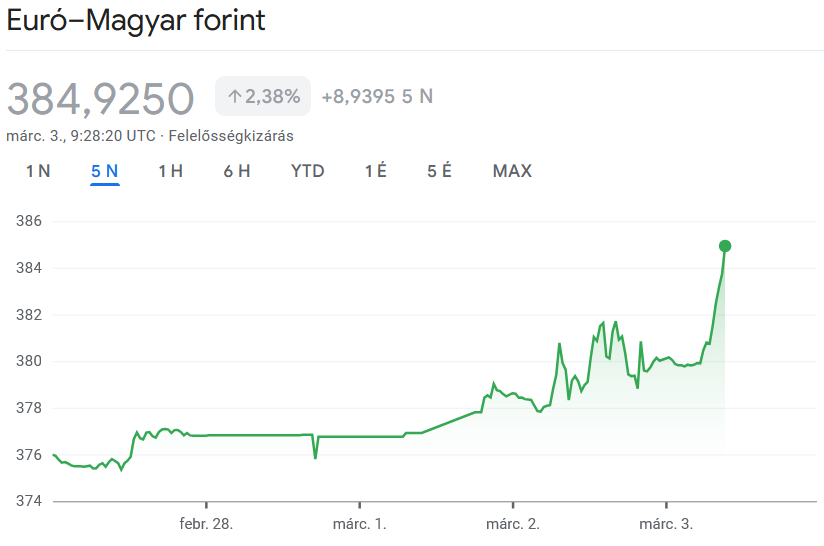Switch to the 5 N range tab
This screenshot has width=824, height=546.
click(x=105, y=171)
